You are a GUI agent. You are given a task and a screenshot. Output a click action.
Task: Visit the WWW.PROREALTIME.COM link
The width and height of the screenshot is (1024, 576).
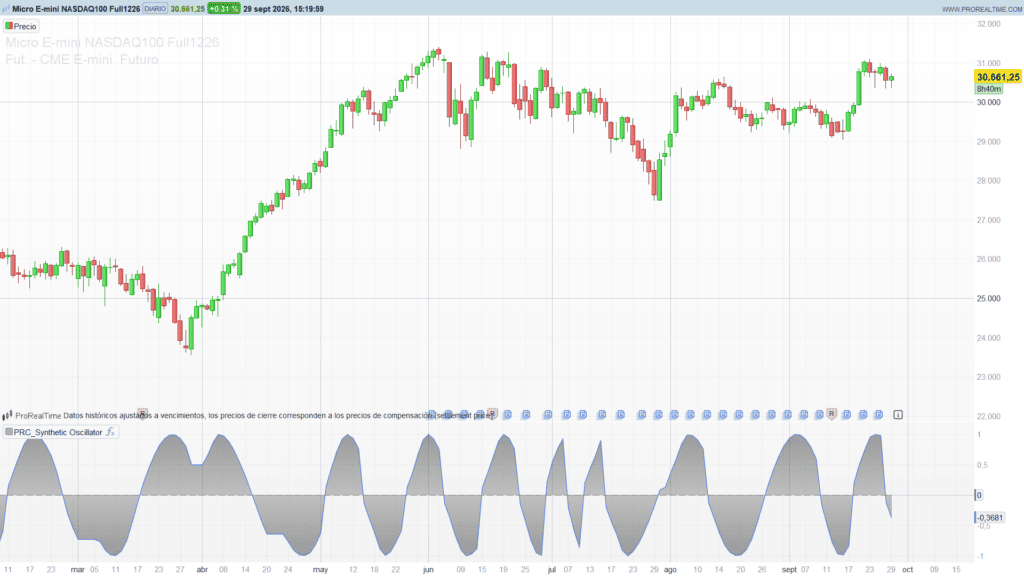click(982, 9)
